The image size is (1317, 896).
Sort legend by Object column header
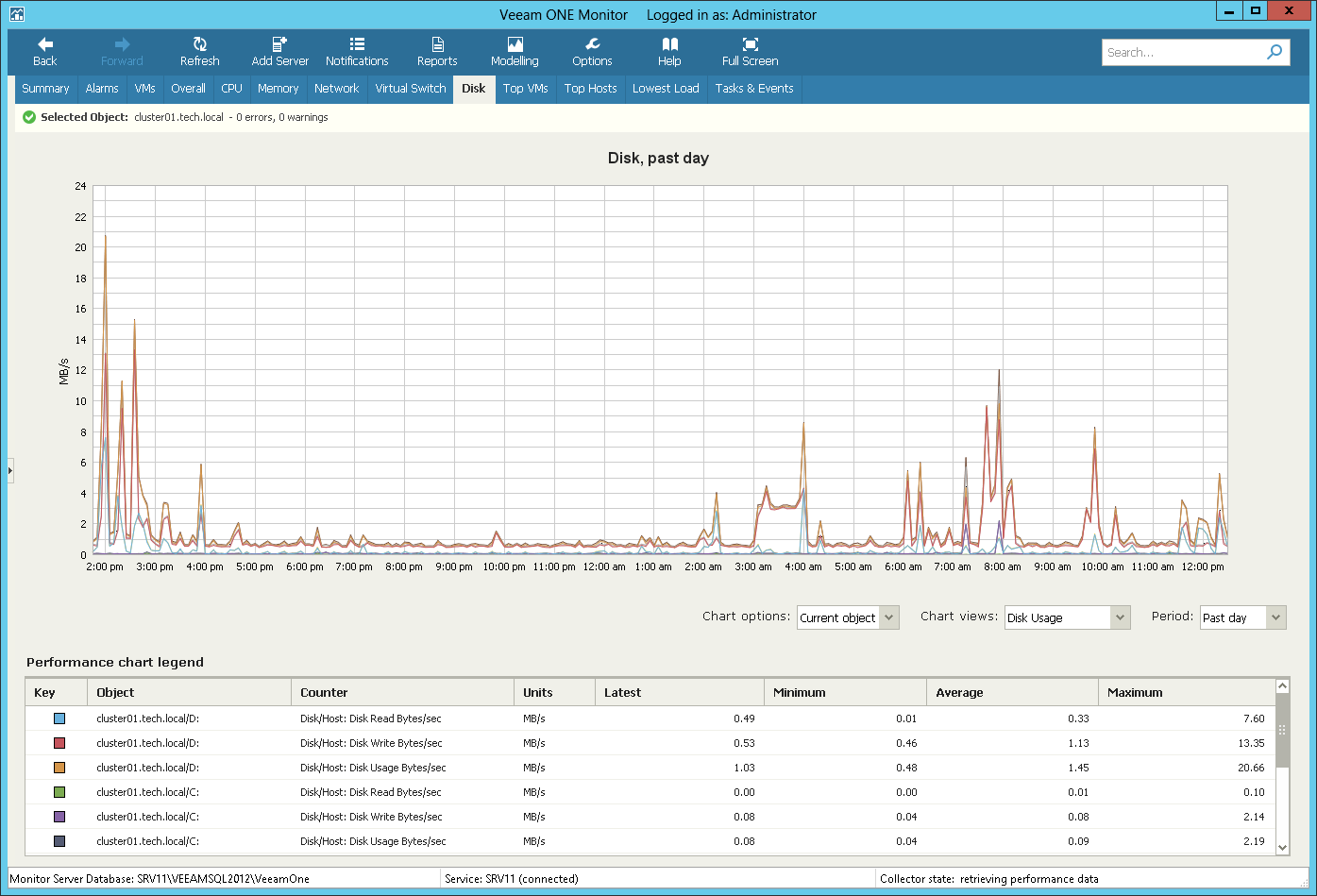coord(189,692)
